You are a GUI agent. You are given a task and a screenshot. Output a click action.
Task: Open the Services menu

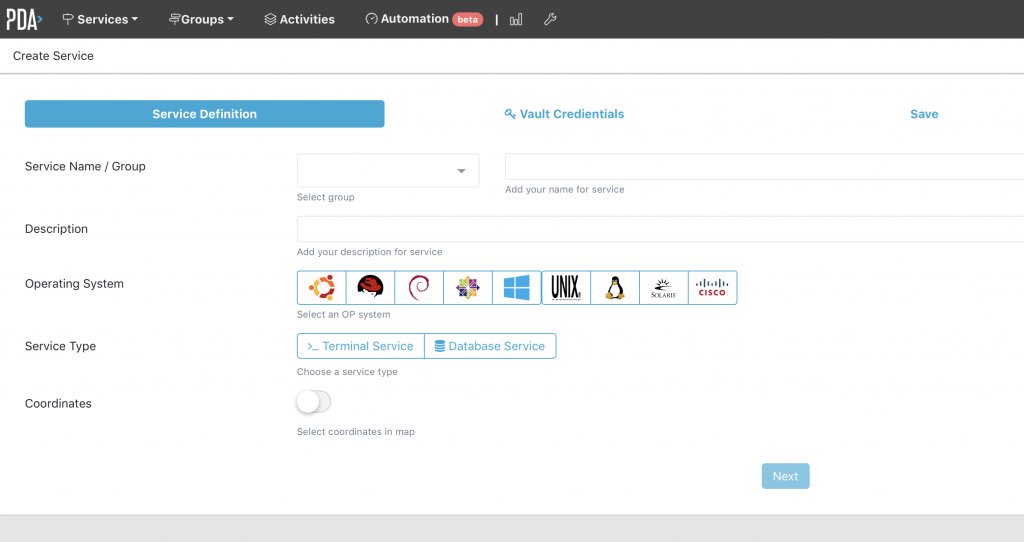[x=100, y=20]
